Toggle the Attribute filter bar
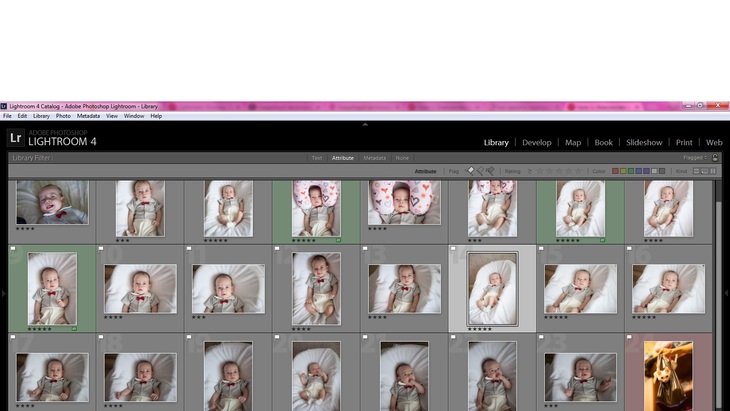 click(x=343, y=158)
